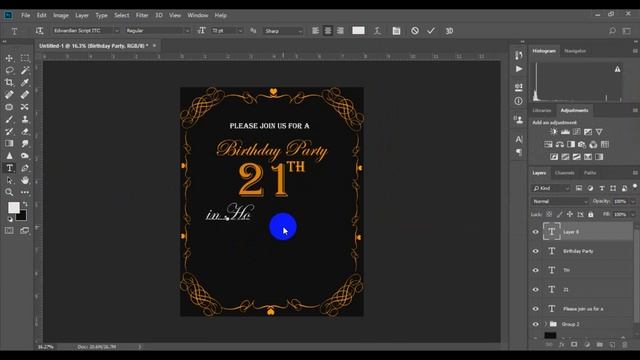Open the Character and Paragraph panels
640x360 pixels.
click(x=396, y=31)
